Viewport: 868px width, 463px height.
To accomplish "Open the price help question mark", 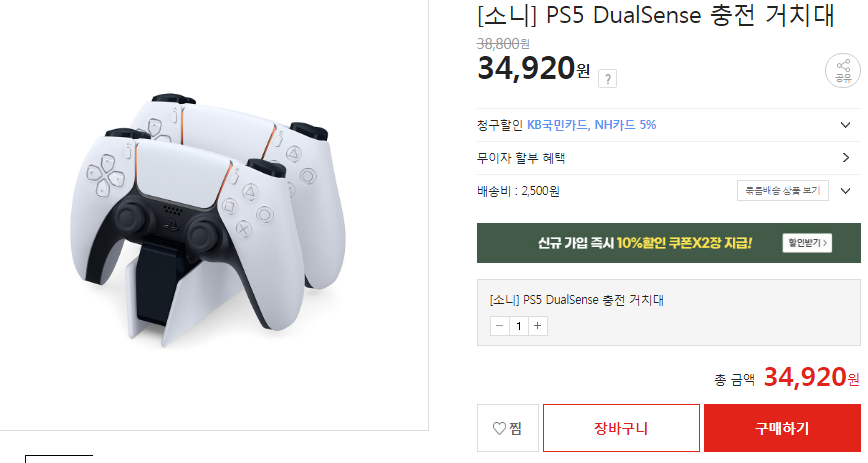I will (x=607, y=79).
